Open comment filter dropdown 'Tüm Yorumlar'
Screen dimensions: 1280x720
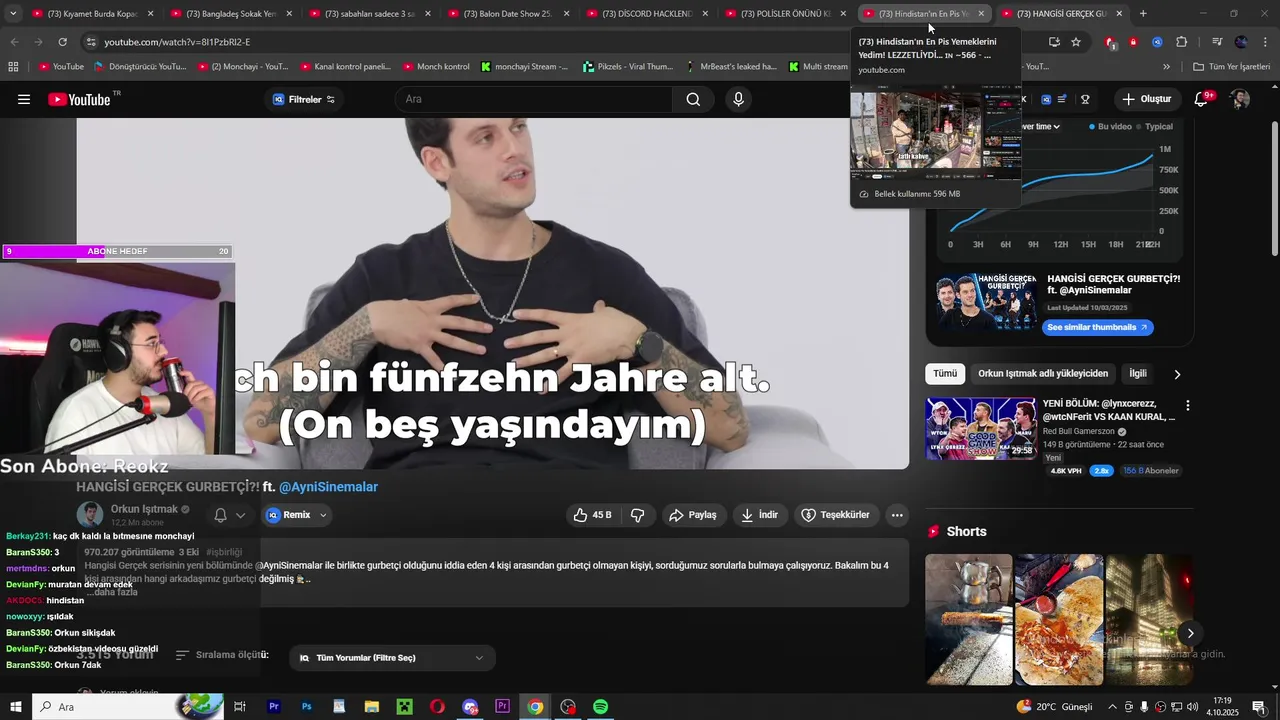pos(391,658)
